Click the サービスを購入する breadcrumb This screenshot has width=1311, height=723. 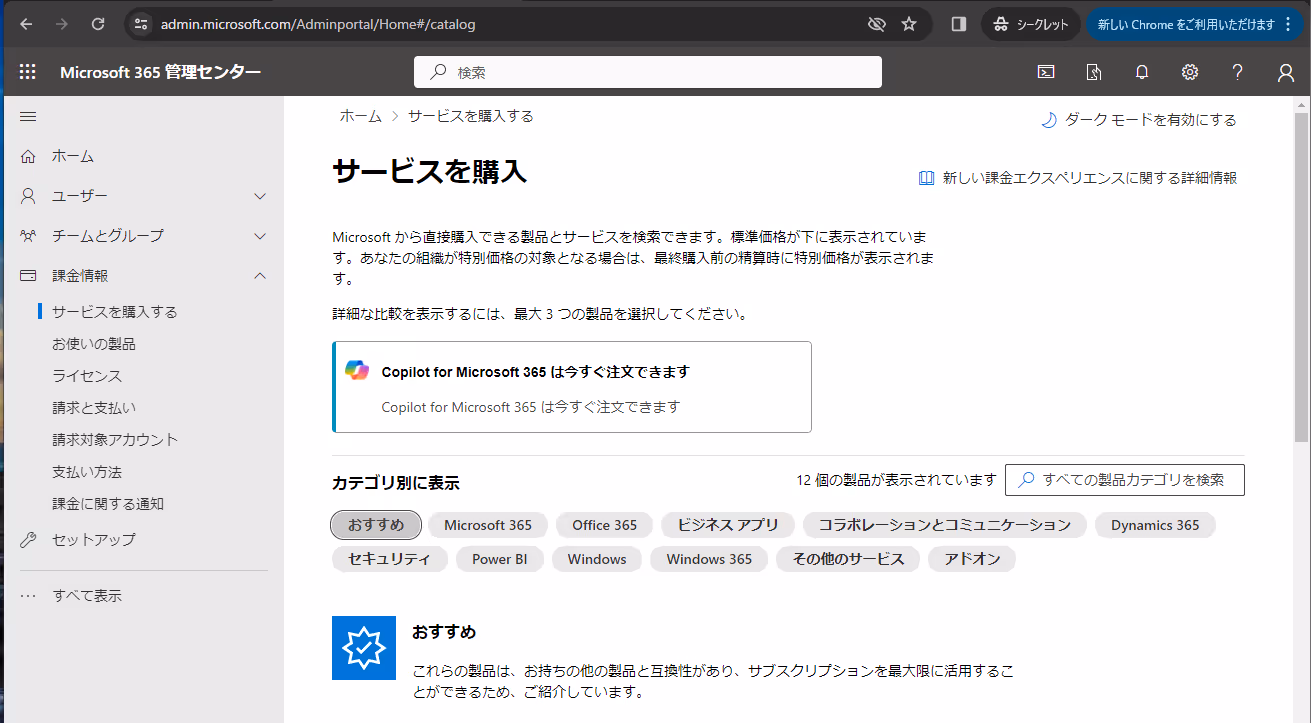coord(471,116)
